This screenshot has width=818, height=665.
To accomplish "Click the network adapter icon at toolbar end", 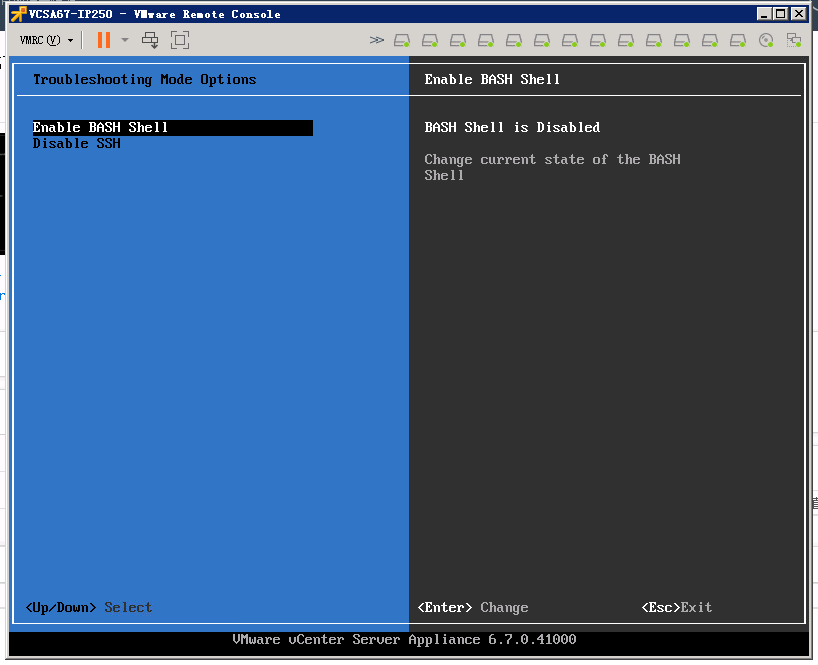I will tap(794, 40).
